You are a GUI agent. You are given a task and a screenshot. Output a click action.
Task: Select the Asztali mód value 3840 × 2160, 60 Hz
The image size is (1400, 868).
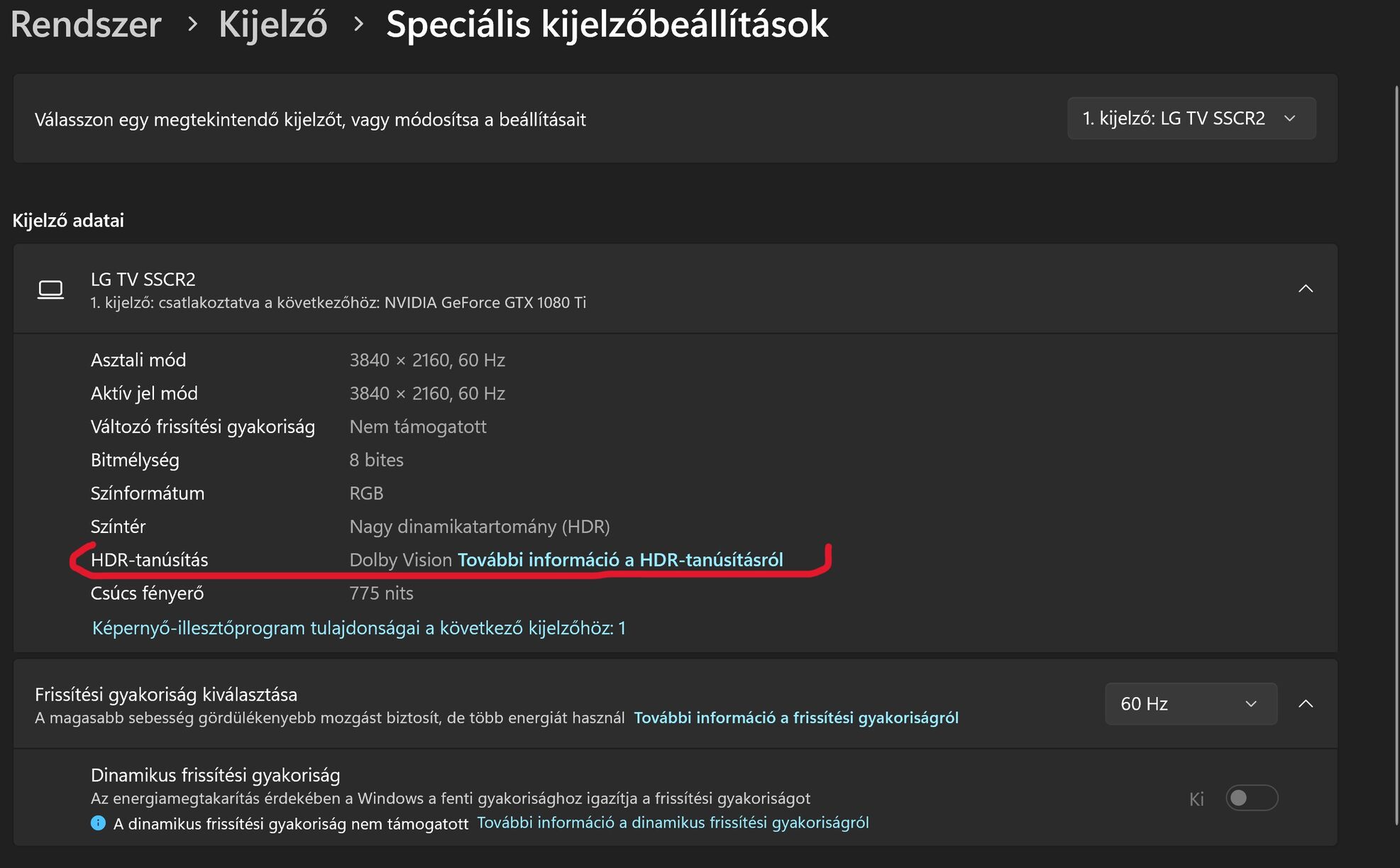coord(427,361)
